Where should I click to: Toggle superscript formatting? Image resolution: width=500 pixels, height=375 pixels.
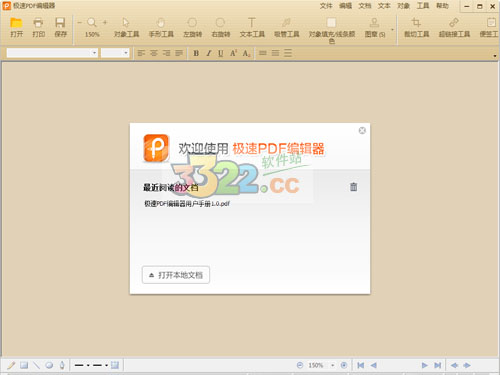click(233, 53)
